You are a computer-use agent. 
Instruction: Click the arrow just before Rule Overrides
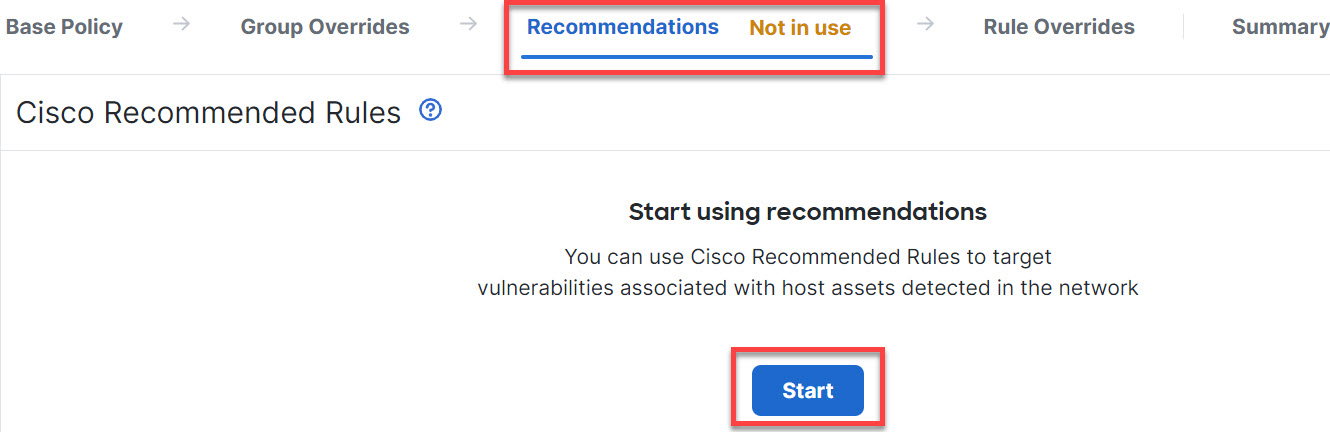point(925,25)
